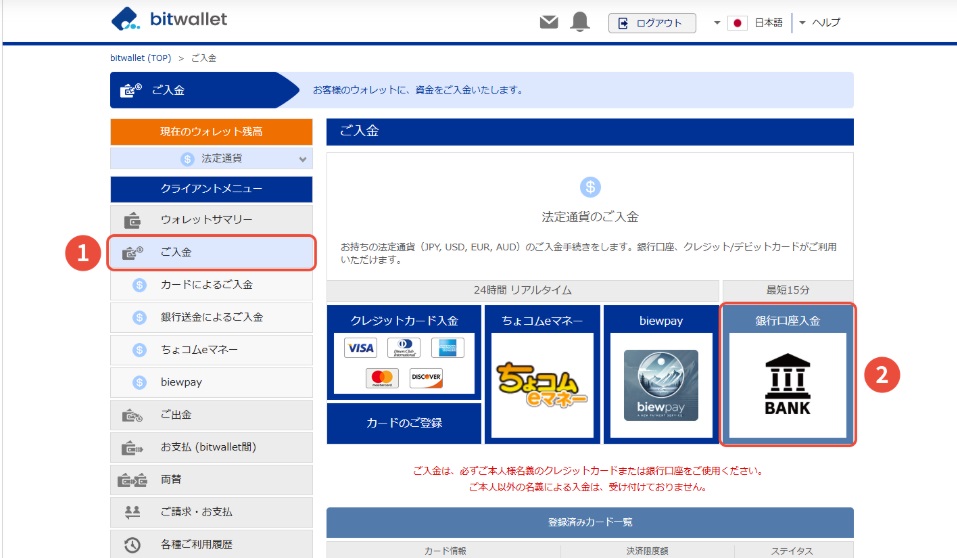Click the Japan flag icon

pyautogui.click(x=737, y=23)
